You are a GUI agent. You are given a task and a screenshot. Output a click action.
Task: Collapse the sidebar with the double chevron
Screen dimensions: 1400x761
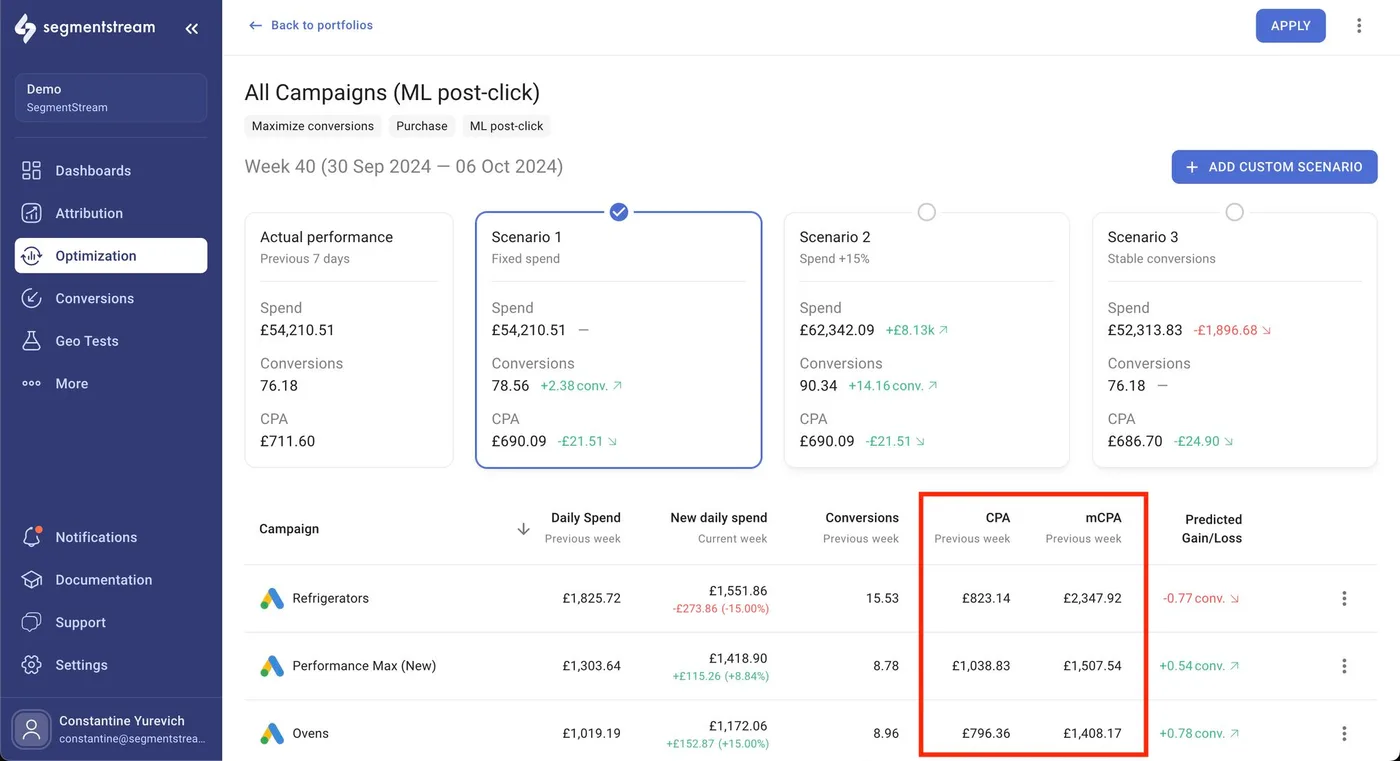(x=192, y=28)
